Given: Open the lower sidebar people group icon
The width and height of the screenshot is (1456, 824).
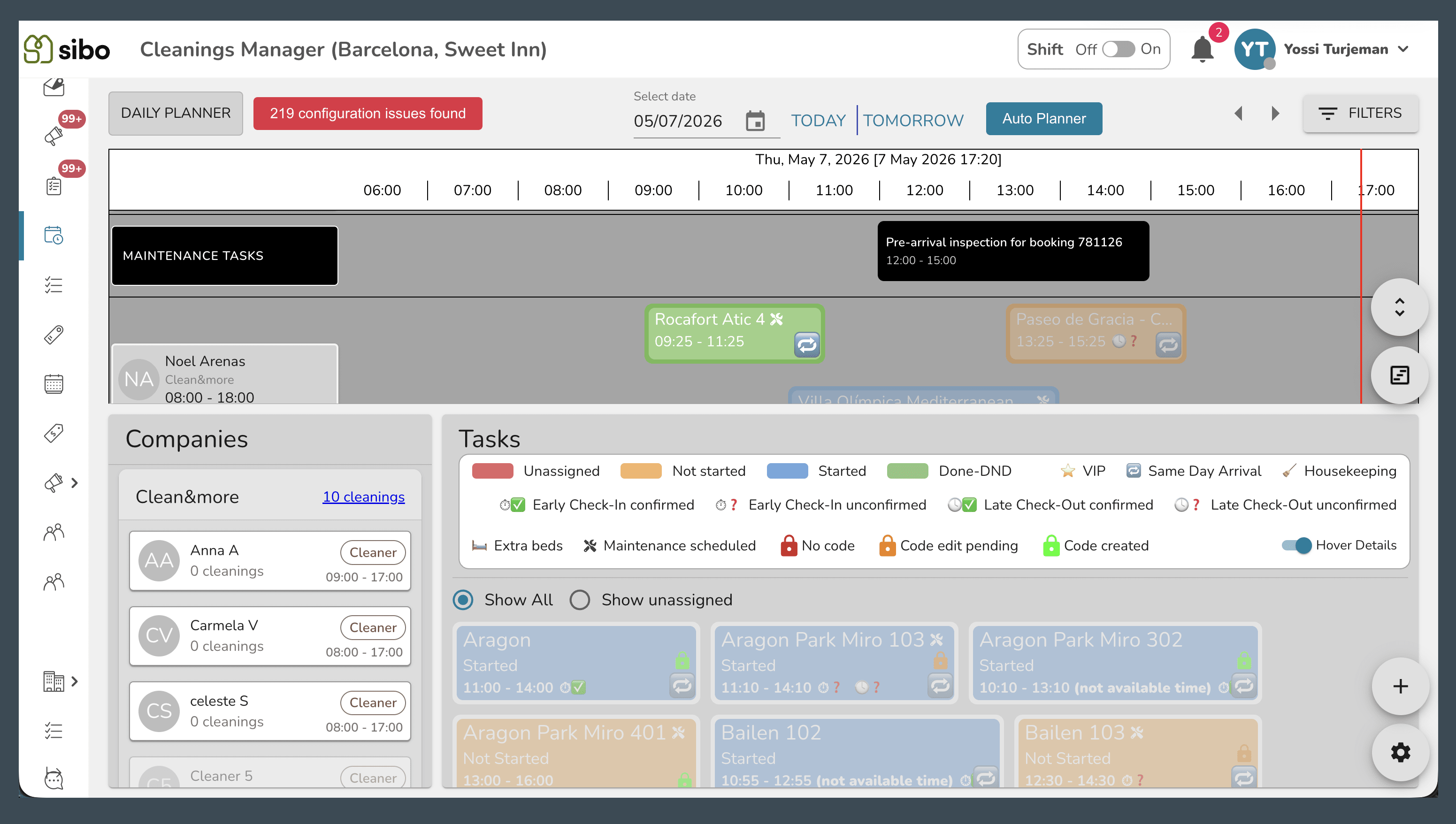Looking at the screenshot, I should [x=54, y=582].
